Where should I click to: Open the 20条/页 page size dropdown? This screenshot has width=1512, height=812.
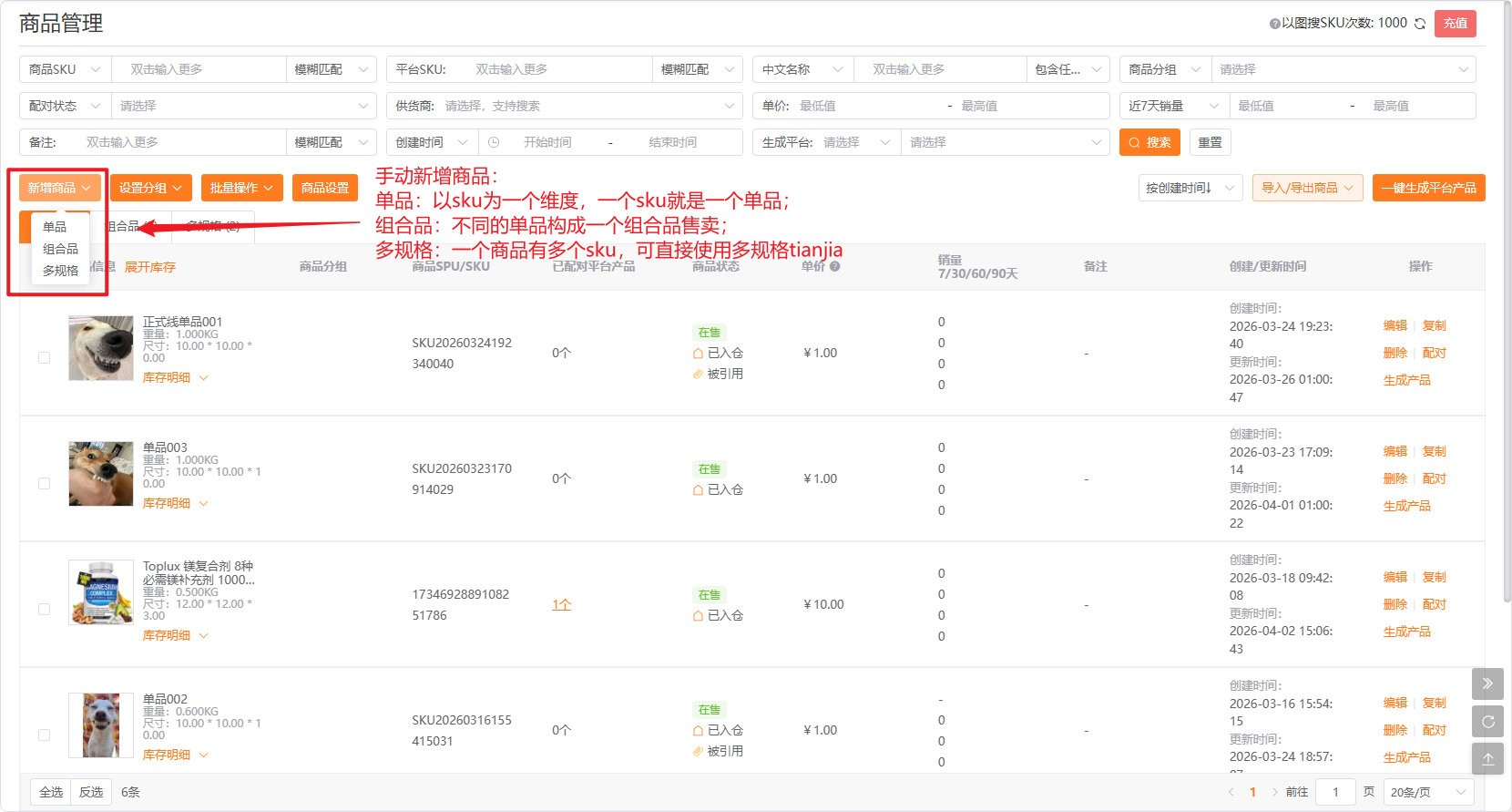[x=1428, y=792]
